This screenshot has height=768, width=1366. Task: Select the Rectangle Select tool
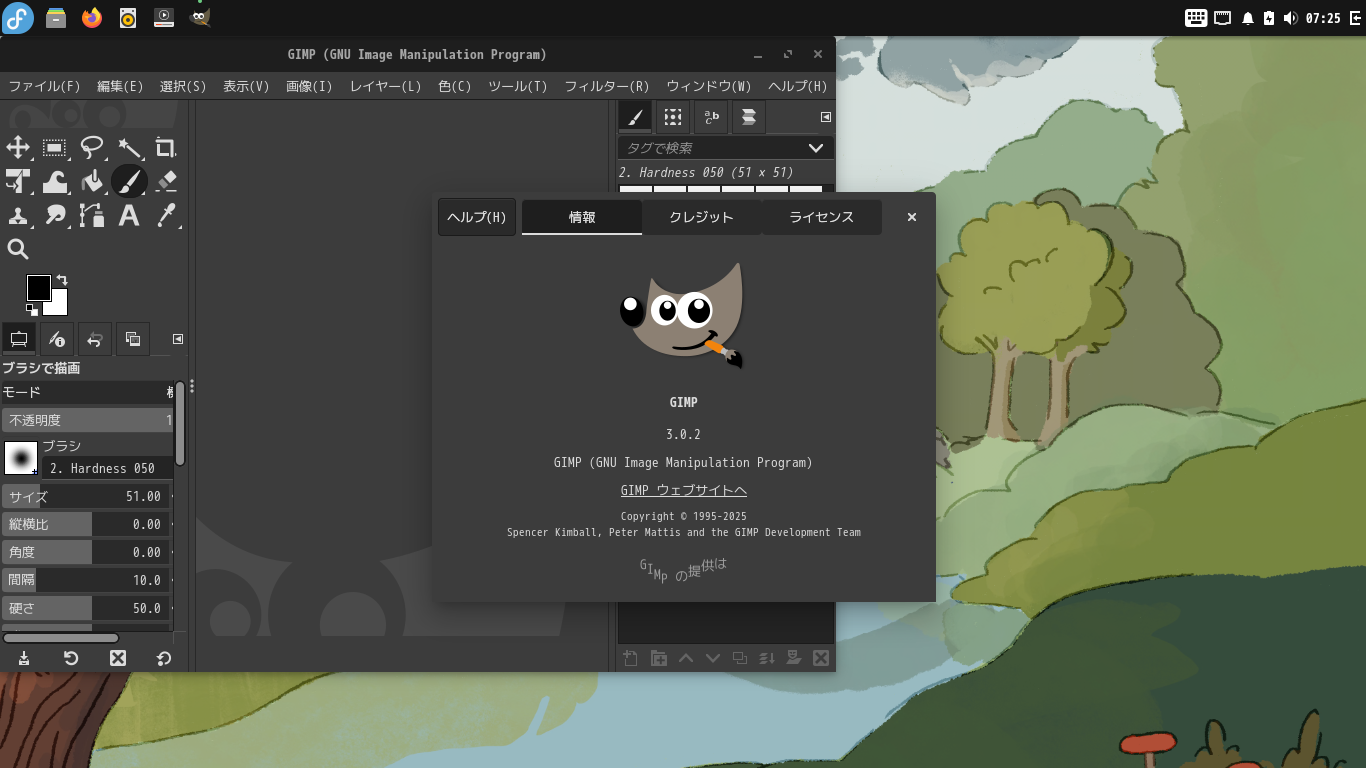click(x=55, y=149)
